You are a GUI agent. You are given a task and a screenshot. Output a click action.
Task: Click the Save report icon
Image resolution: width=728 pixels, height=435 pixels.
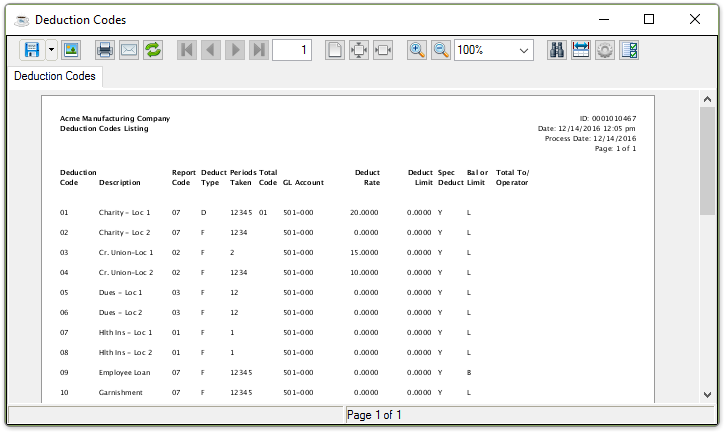point(31,50)
